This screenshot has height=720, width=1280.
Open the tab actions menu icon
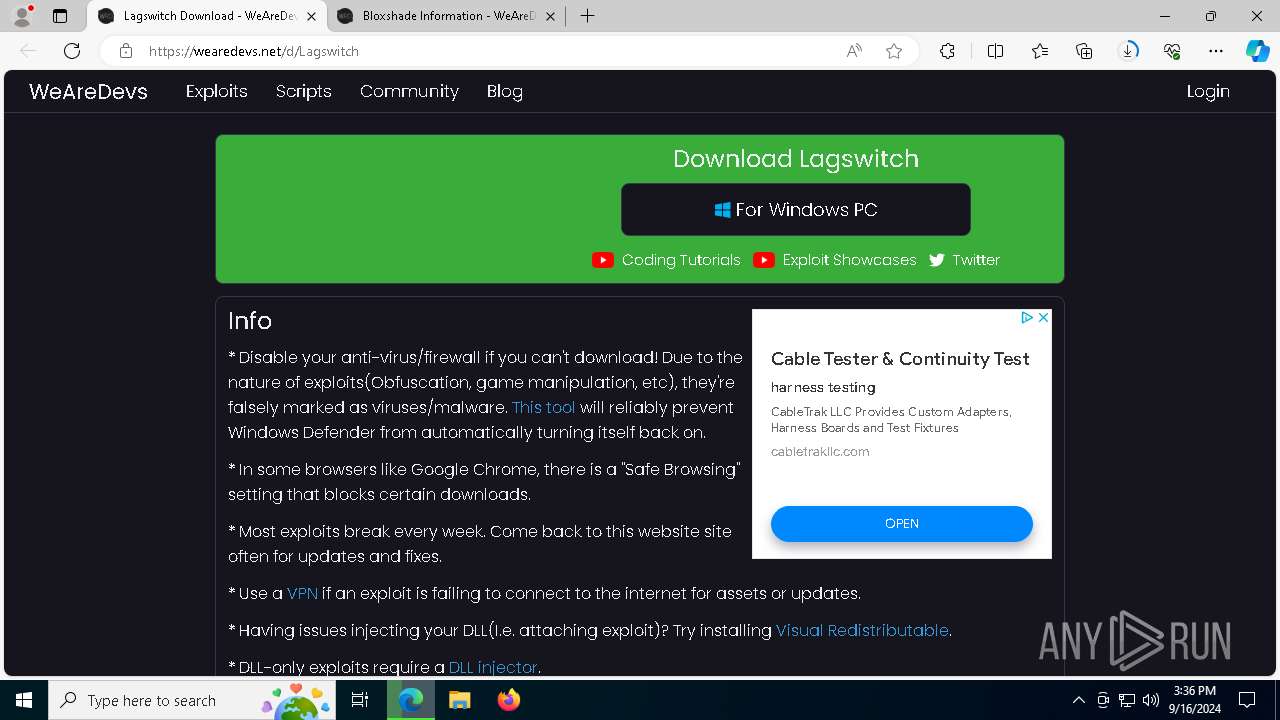pos(60,16)
